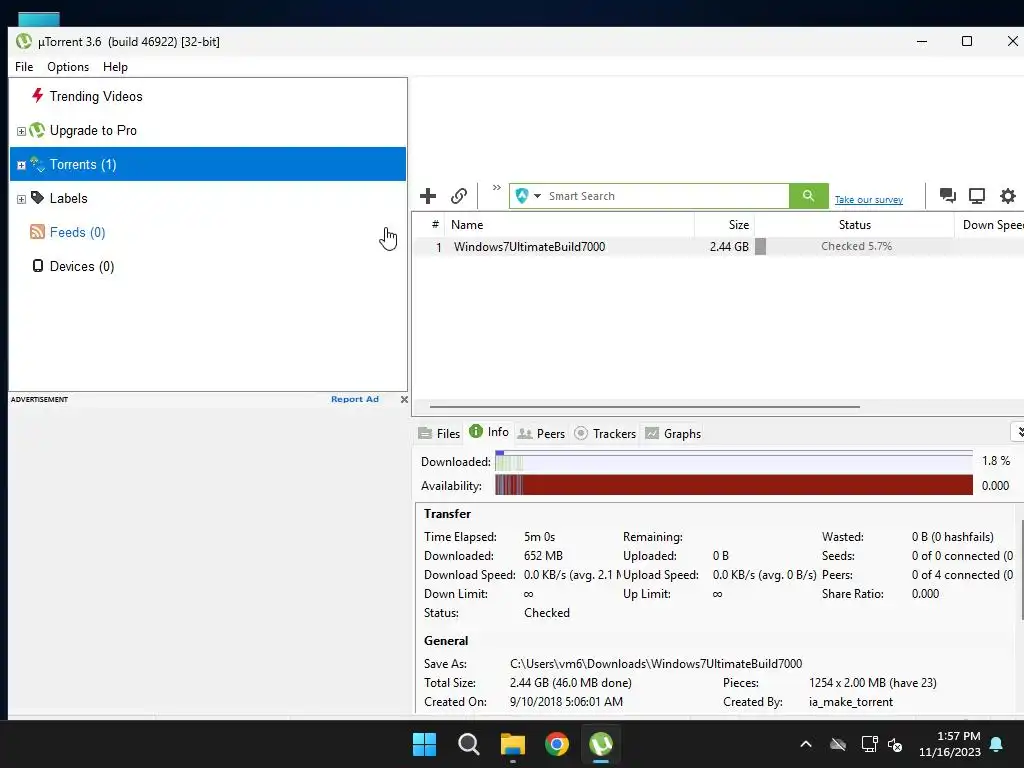The height and width of the screenshot is (768, 1024).
Task: Click the 652 MB Downloaded value
Action: (543, 556)
